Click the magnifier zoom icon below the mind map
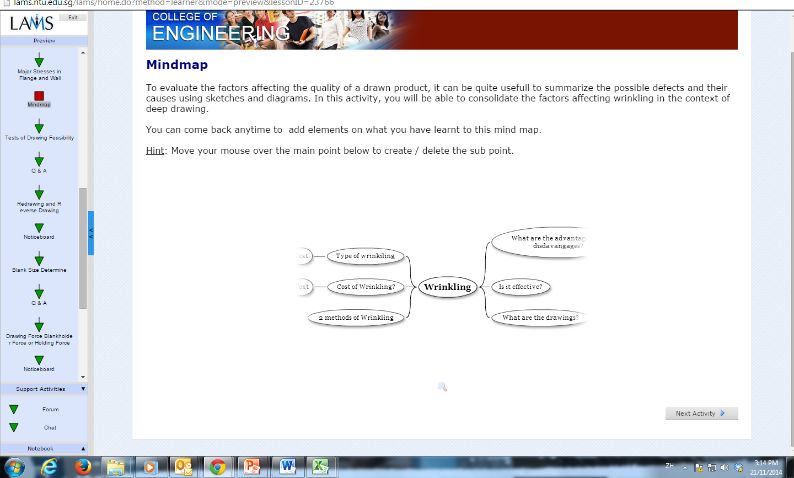The image size is (794, 478). point(442,387)
